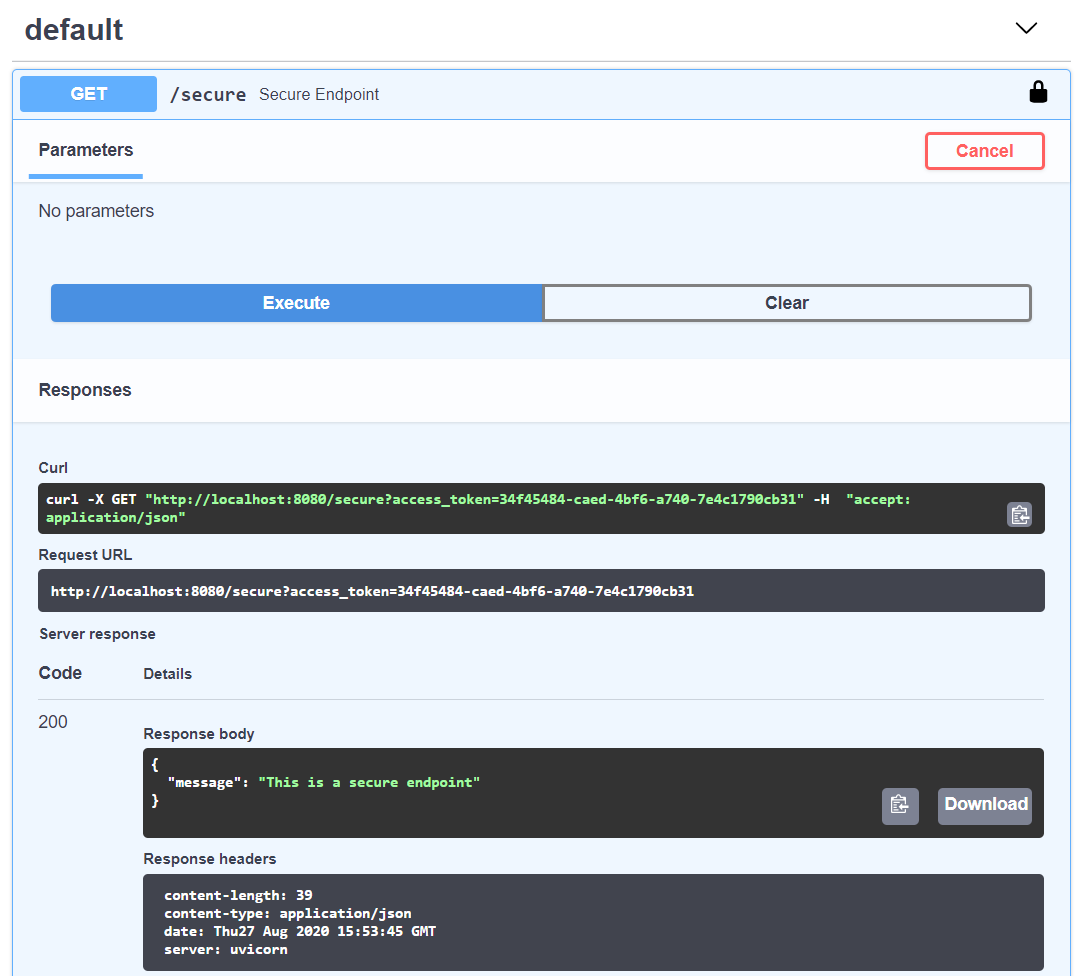1080x976 pixels.
Task: Toggle the default tag heading
Action: point(74,29)
